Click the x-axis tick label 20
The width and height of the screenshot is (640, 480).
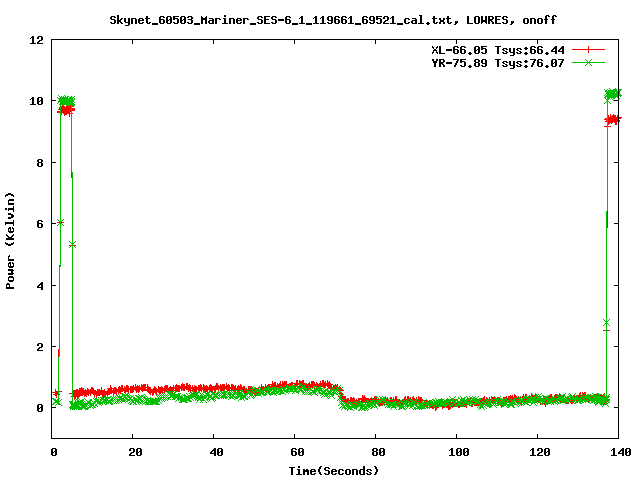tap(135, 452)
